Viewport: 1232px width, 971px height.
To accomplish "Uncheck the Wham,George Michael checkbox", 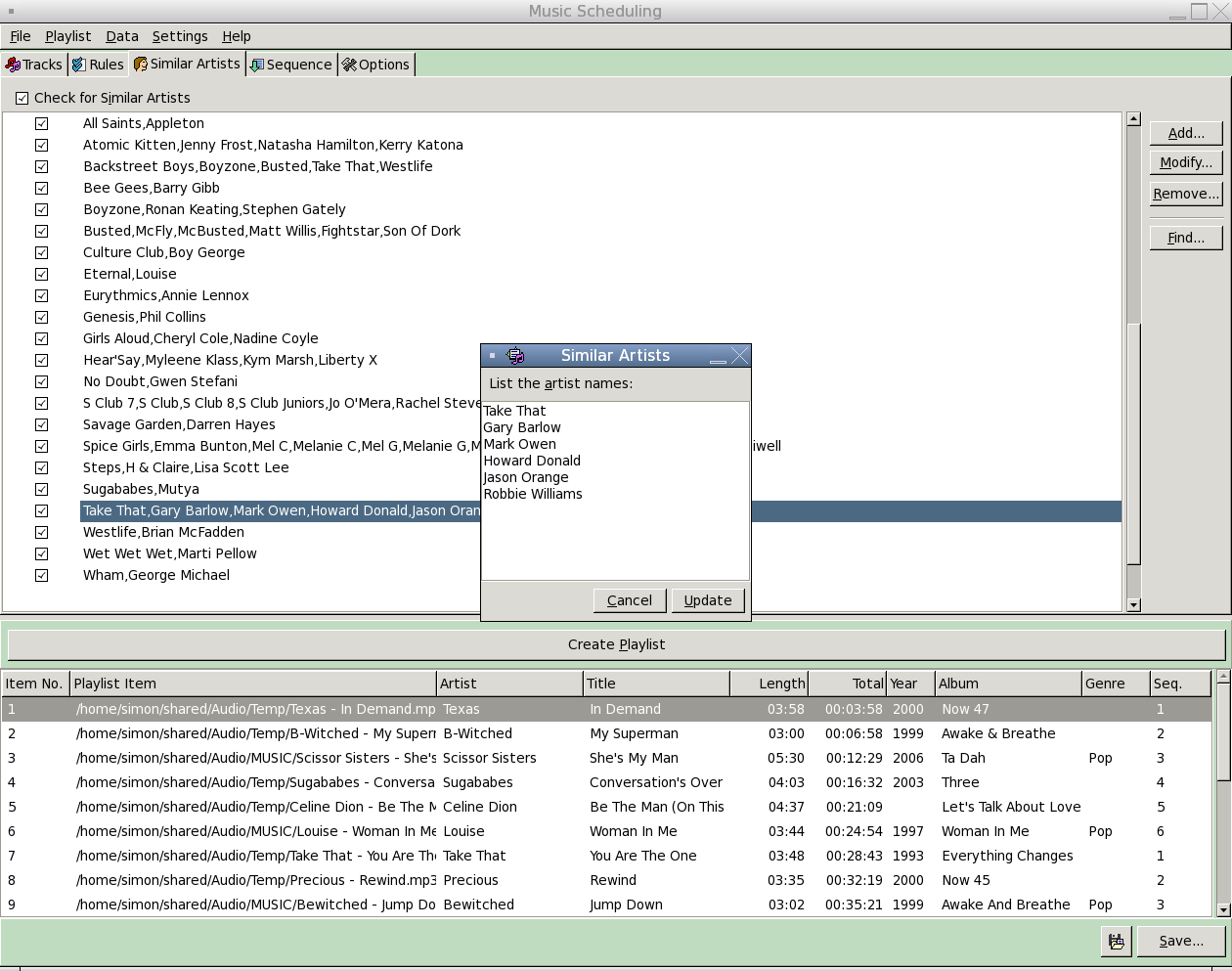I will pos(42,575).
